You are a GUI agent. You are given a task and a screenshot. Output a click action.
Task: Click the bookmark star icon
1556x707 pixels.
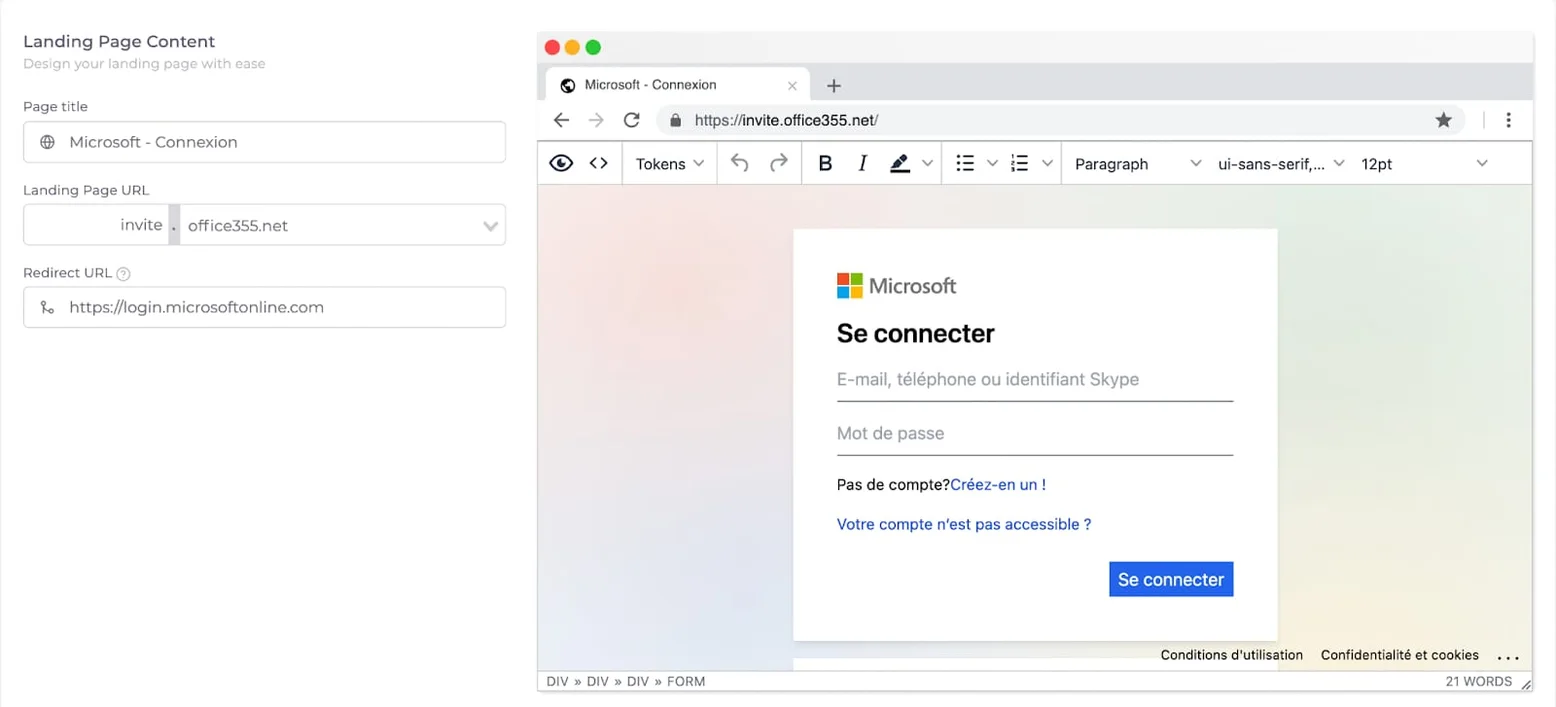tap(1443, 120)
